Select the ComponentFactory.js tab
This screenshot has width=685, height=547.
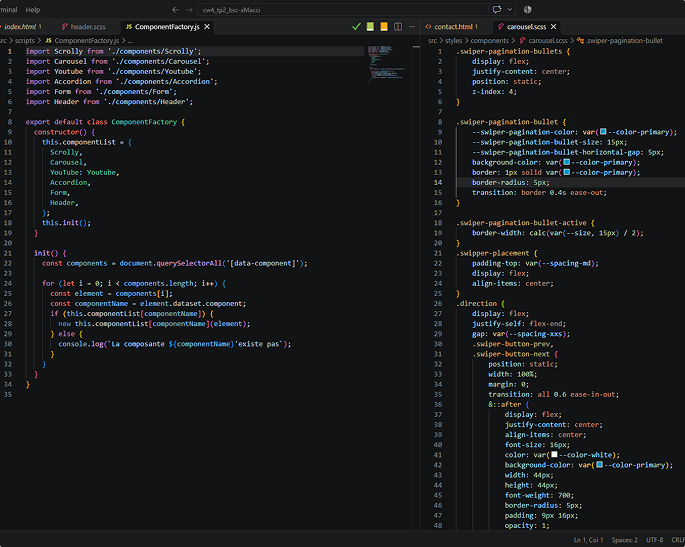pyautogui.click(x=167, y=27)
